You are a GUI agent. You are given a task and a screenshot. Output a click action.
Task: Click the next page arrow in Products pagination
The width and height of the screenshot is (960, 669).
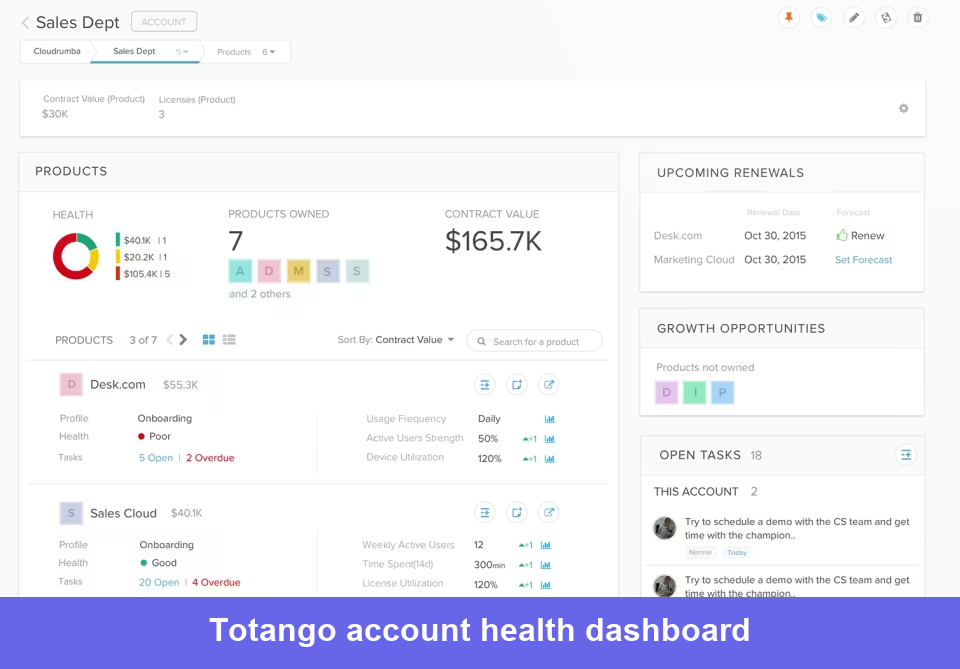click(183, 340)
